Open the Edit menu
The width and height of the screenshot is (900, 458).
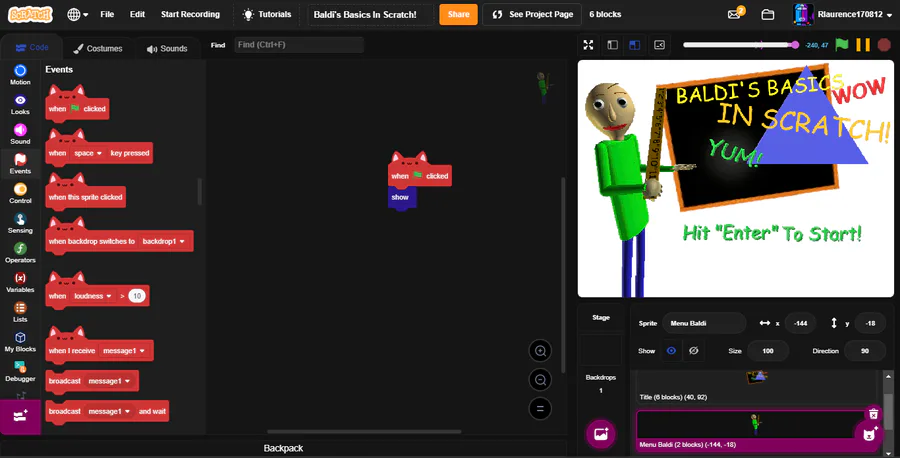pyautogui.click(x=137, y=14)
